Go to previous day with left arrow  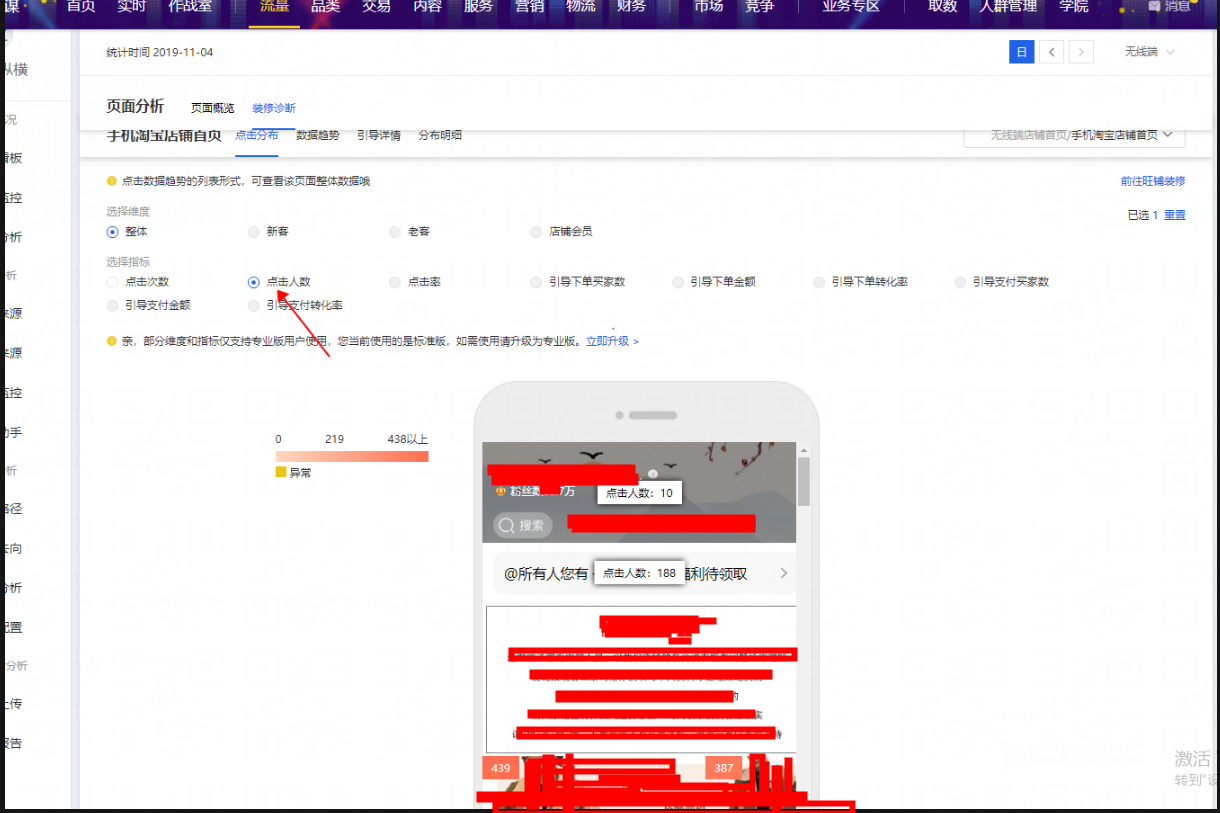[1051, 52]
